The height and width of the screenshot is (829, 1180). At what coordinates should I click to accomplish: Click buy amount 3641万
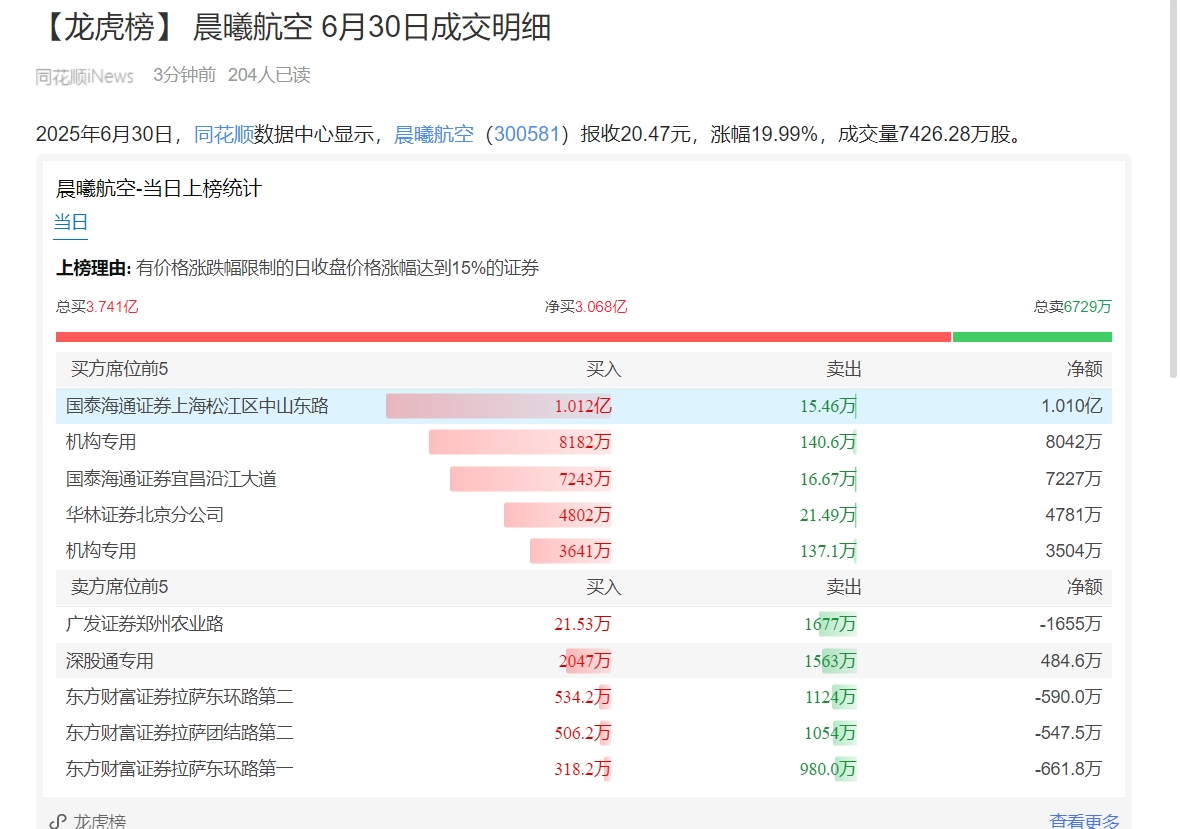coord(585,551)
